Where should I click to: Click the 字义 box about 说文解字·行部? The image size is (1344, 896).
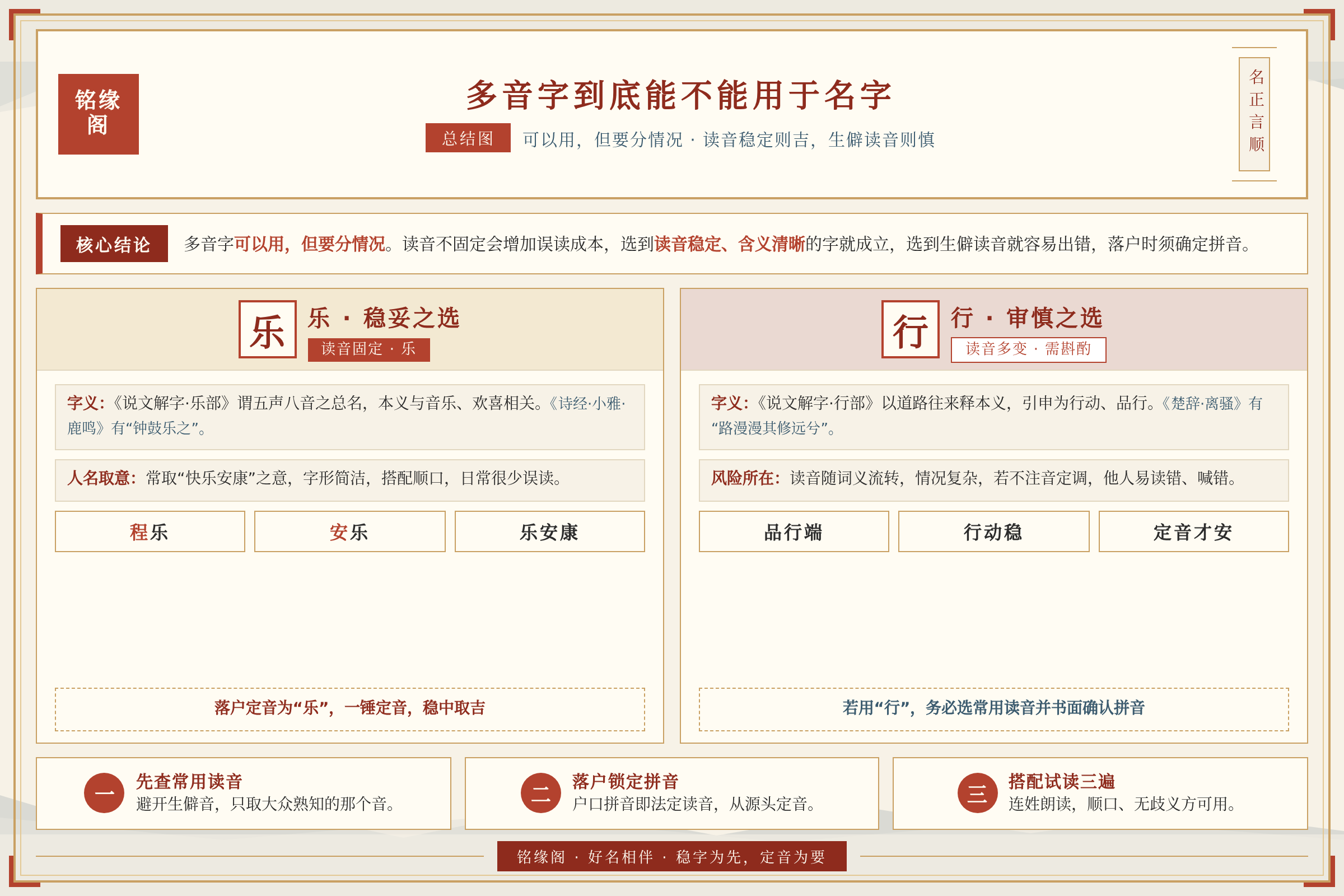click(x=993, y=417)
